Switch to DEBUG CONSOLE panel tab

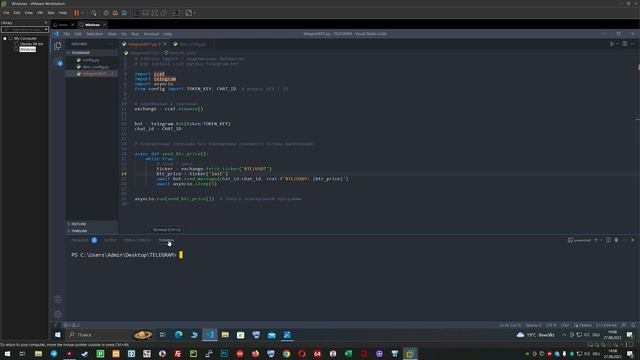[137, 240]
